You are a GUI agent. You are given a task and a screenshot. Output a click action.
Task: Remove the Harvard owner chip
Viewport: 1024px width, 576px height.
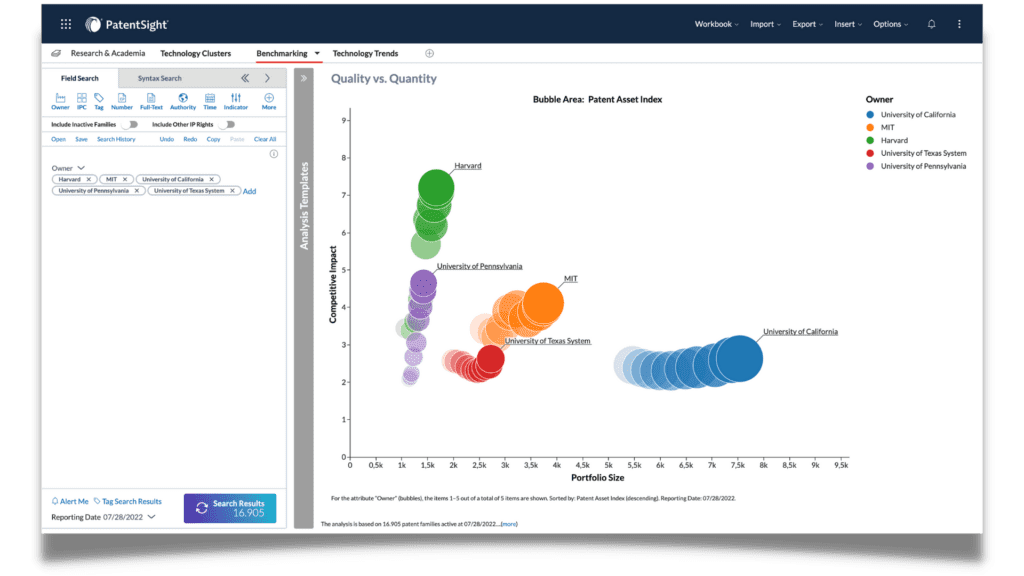click(89, 179)
